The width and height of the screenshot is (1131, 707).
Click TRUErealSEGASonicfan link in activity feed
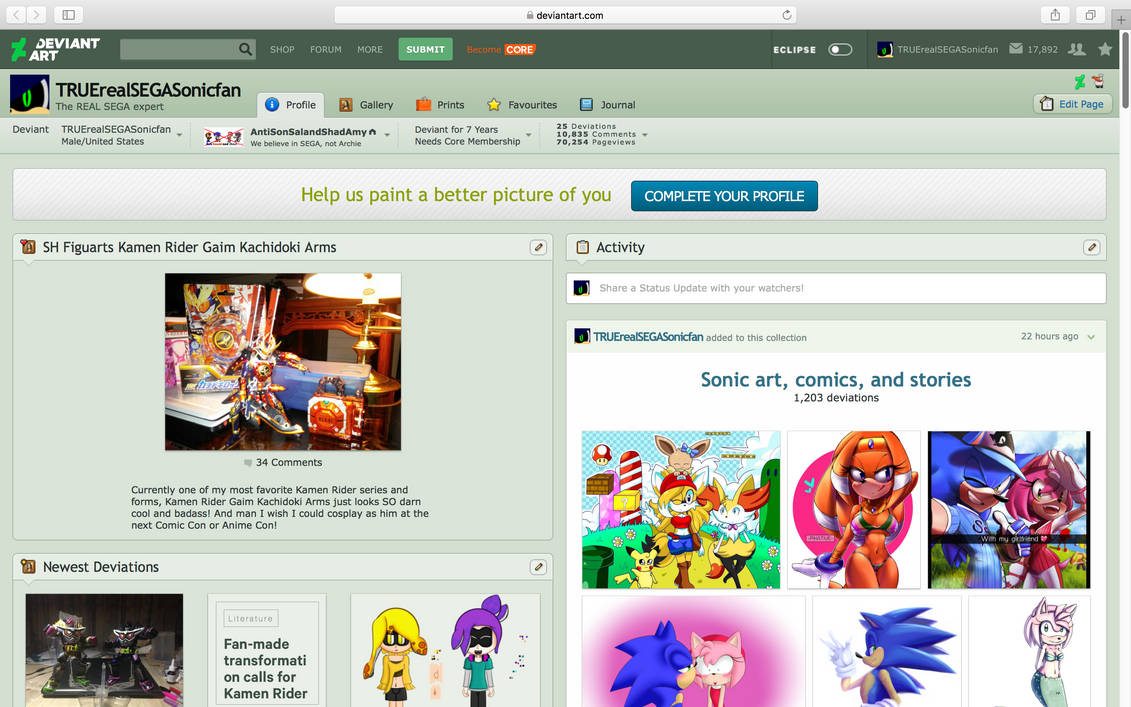(648, 337)
